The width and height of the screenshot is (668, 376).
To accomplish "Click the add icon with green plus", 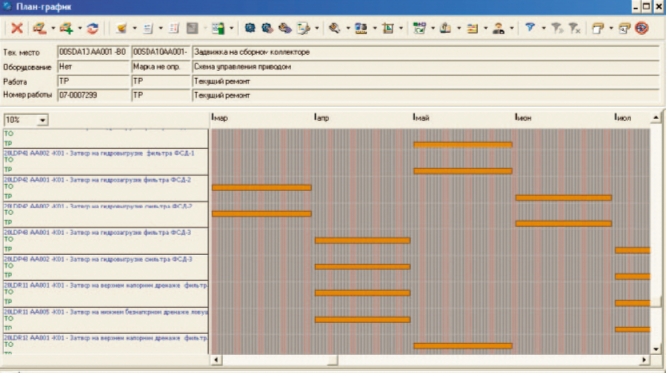I will click(x=66, y=29).
